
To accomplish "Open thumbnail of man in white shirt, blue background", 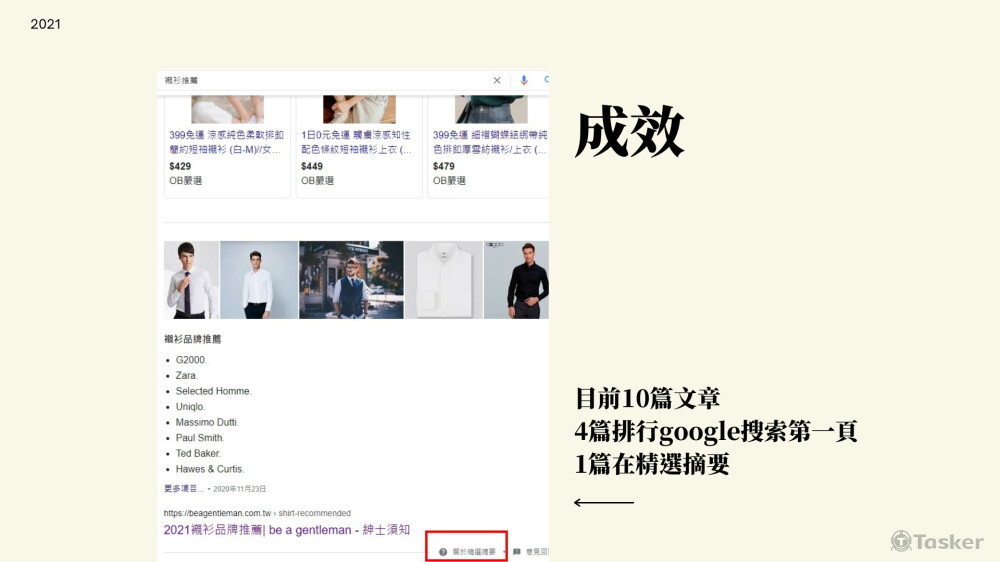I will click(259, 280).
